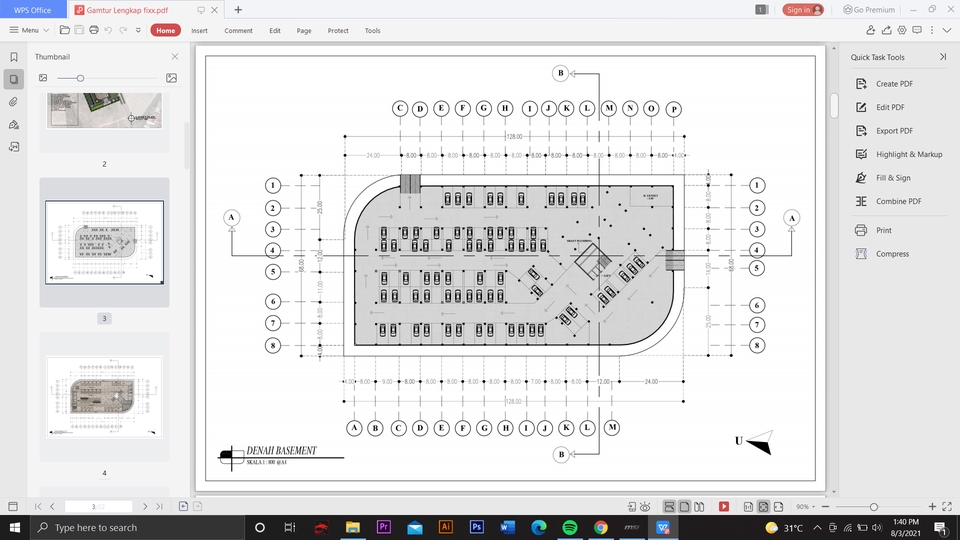Click Compress in Quick Task Tools

(882, 253)
